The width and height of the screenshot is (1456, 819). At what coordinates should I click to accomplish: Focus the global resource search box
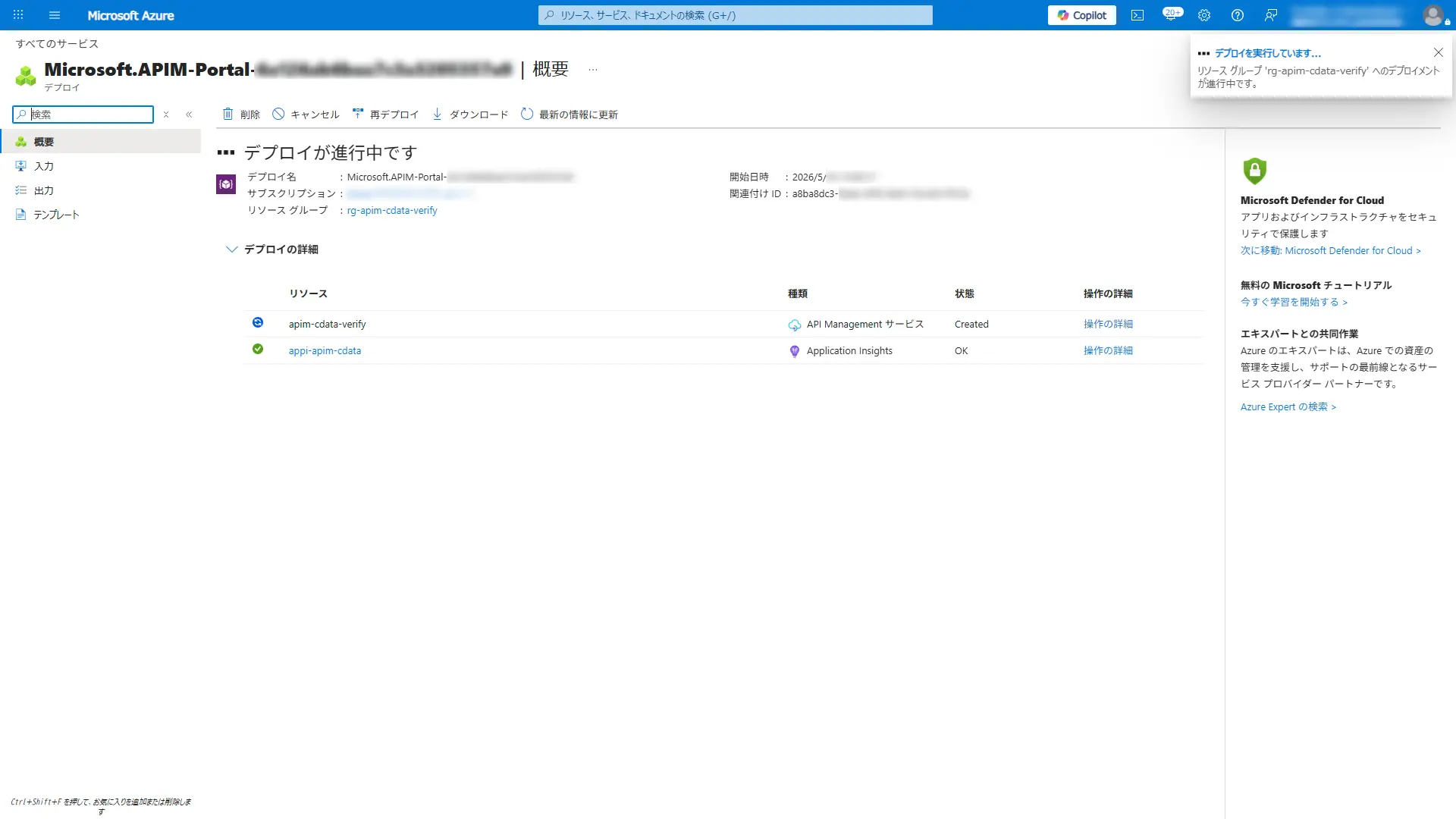point(735,15)
